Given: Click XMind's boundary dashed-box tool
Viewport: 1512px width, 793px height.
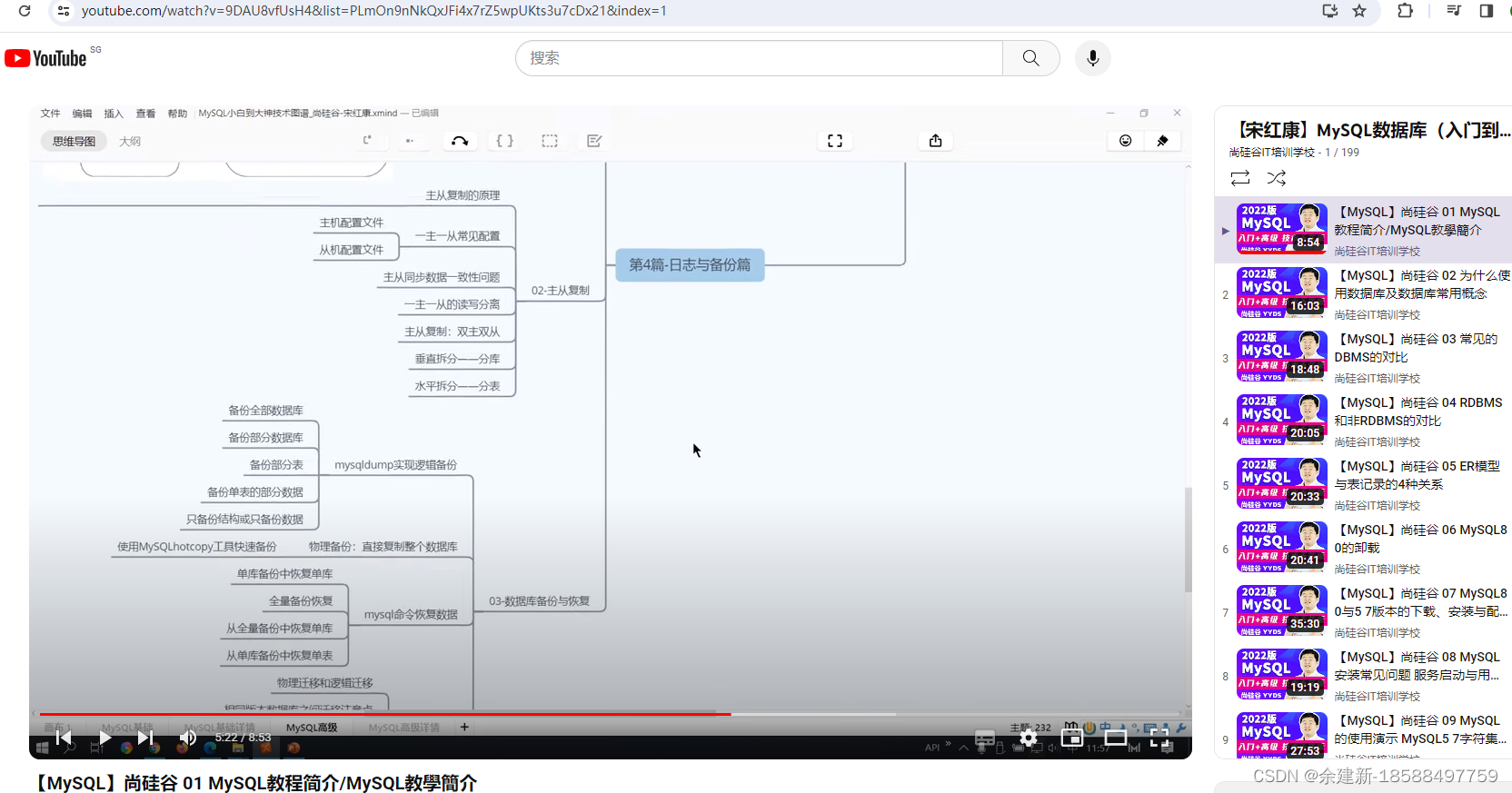Looking at the screenshot, I should 550,141.
